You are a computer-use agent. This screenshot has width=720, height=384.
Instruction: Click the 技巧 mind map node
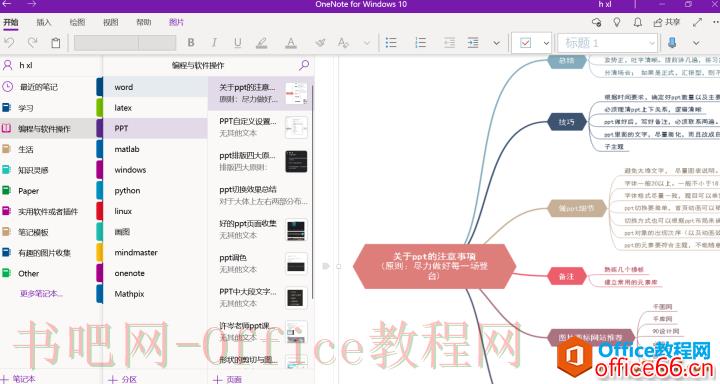click(566, 122)
